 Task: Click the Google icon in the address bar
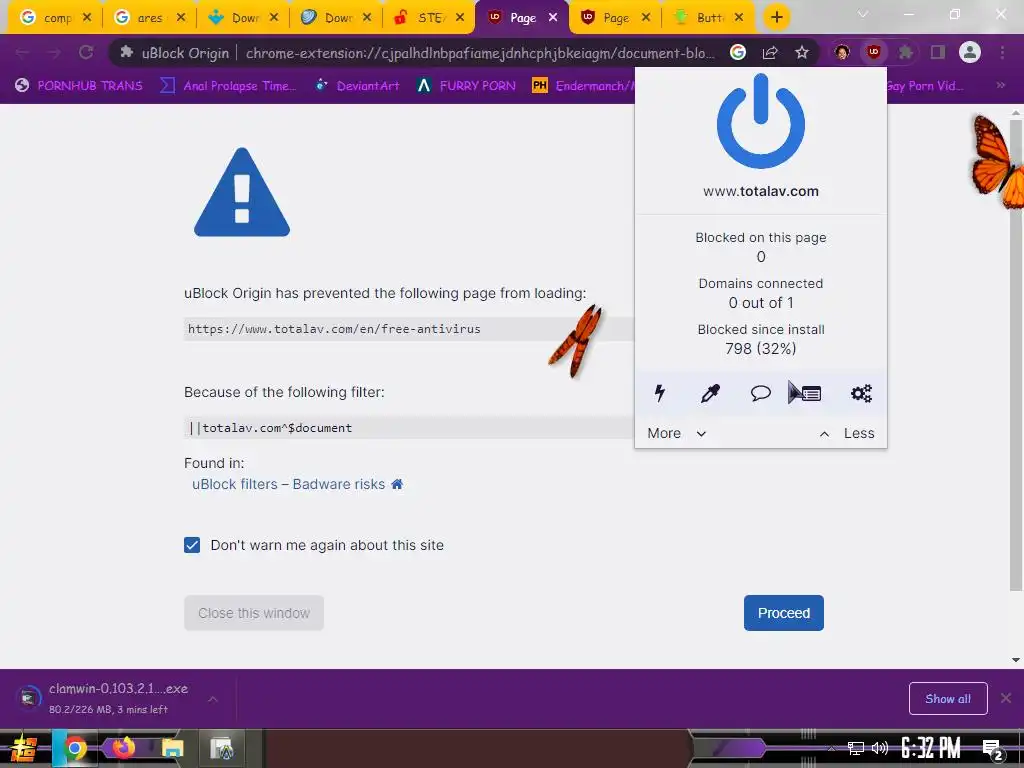tap(738, 53)
